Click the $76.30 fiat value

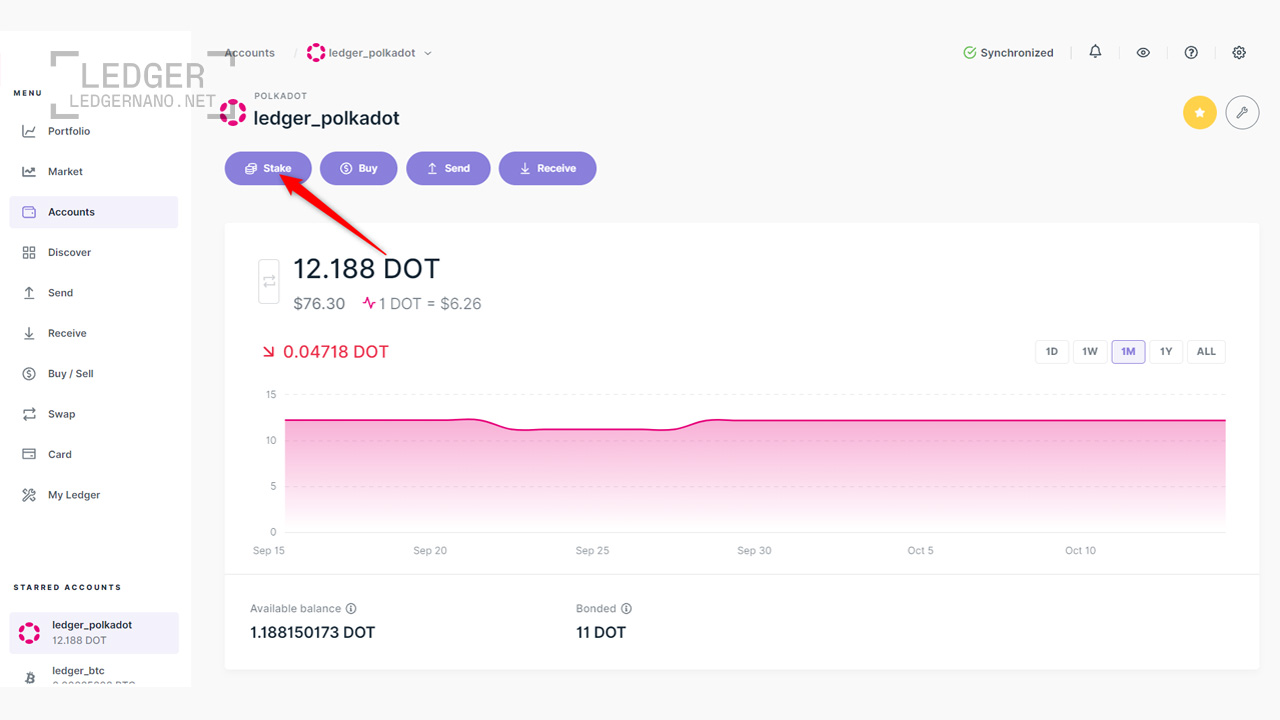point(319,303)
